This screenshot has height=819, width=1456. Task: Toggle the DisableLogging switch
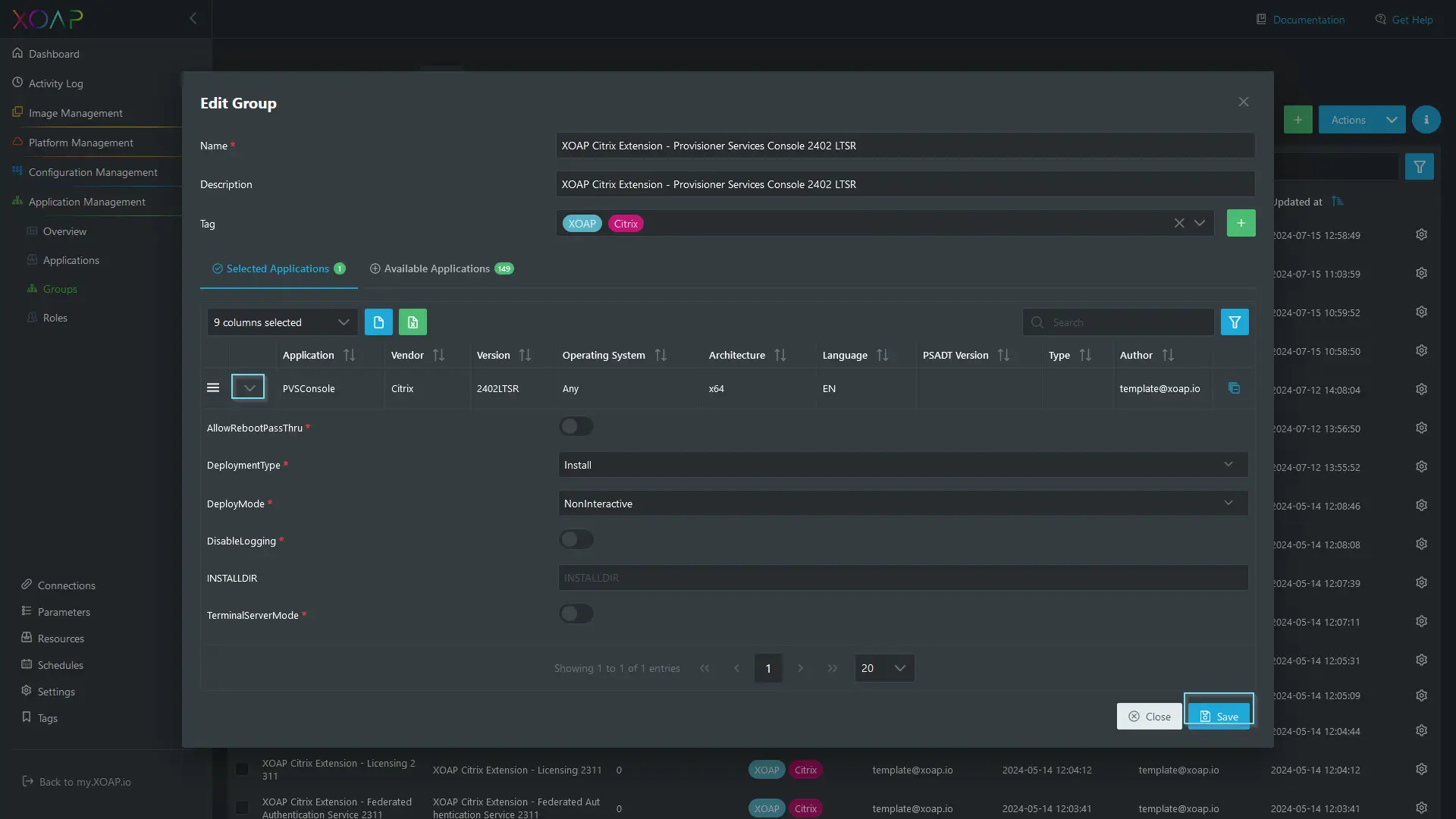pyautogui.click(x=576, y=540)
